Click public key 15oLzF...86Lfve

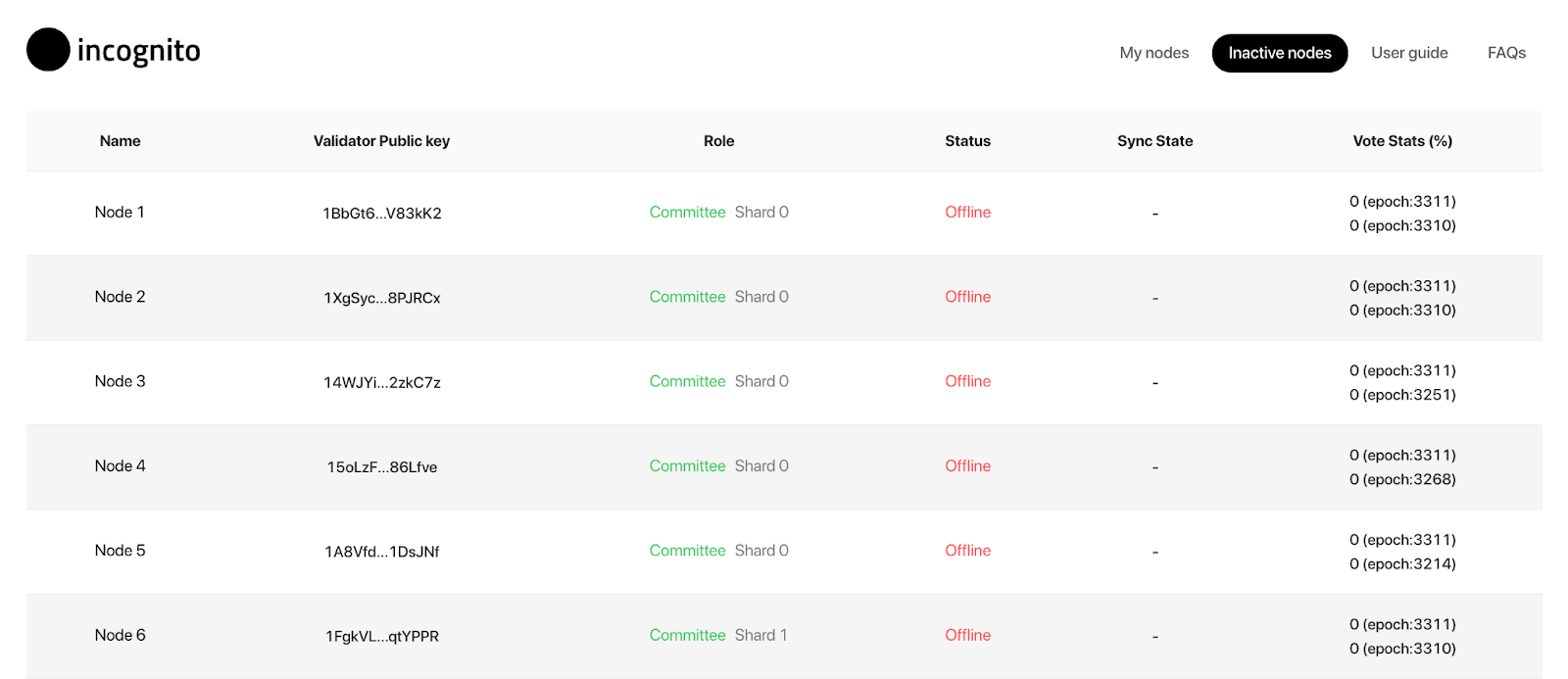382,467
